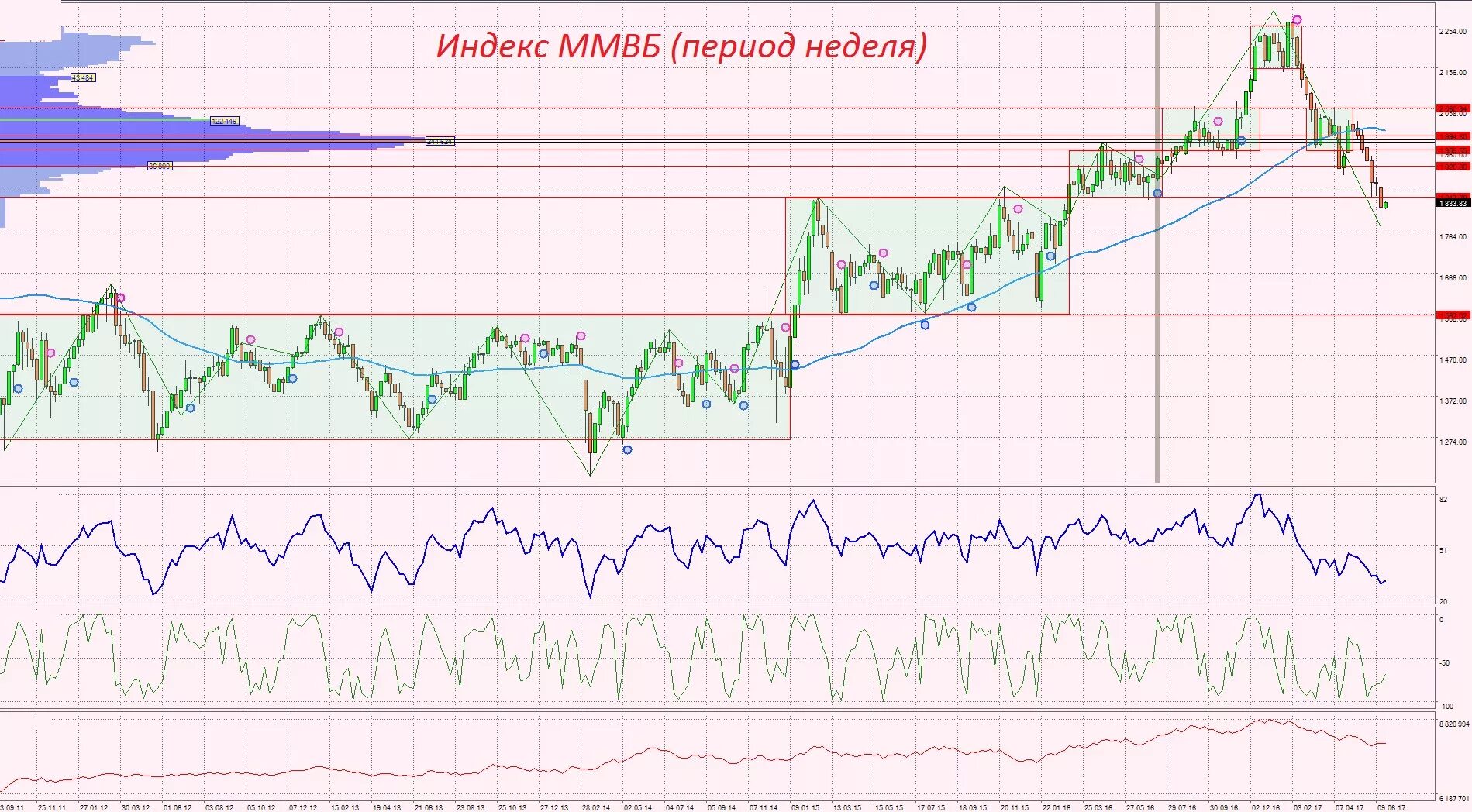
Task: Click the volume profile label 122 449
Action: click(224, 122)
